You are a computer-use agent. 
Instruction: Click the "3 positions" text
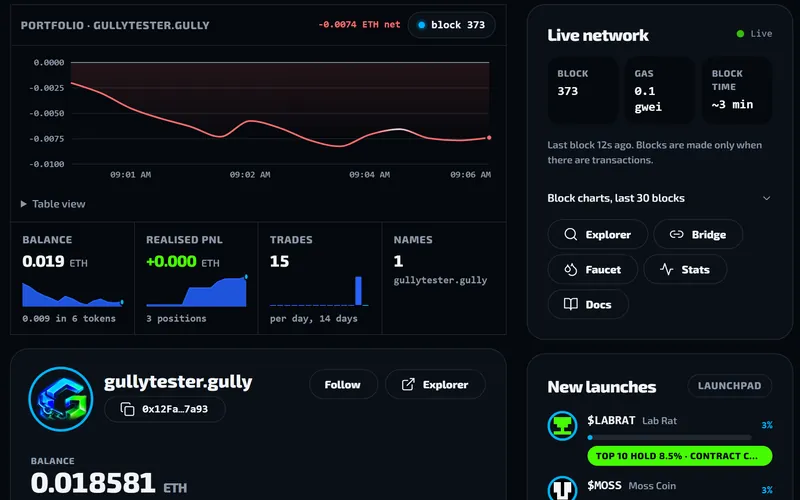pos(176,318)
